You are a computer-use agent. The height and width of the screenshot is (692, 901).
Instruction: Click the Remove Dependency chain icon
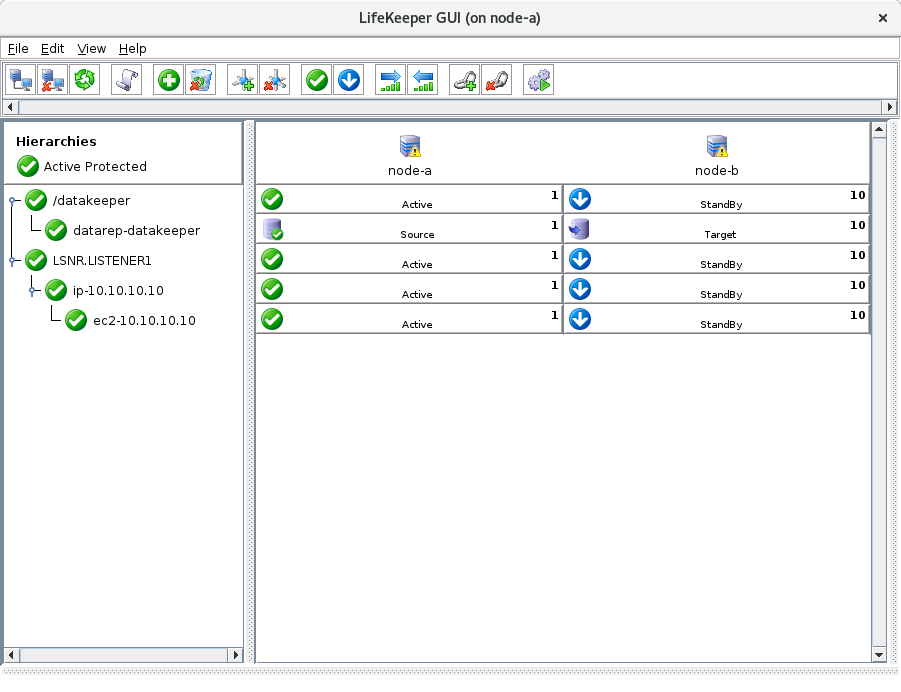click(x=496, y=80)
